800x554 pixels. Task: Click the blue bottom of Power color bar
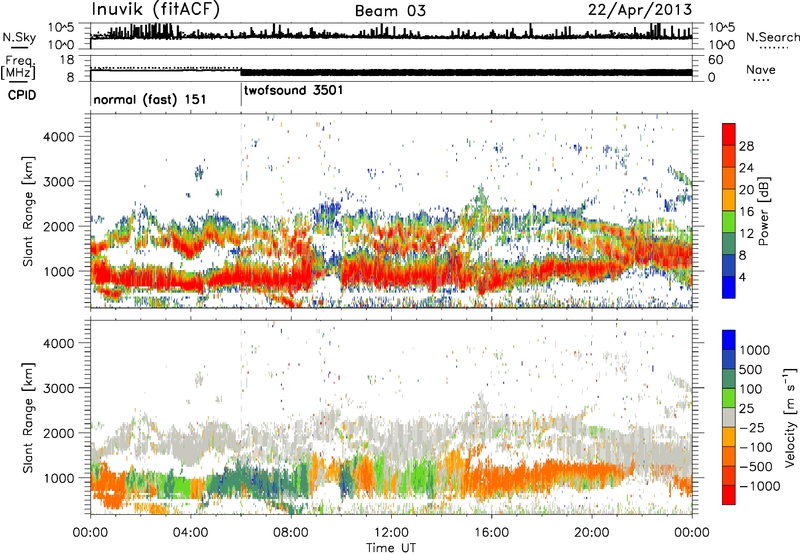click(729, 288)
